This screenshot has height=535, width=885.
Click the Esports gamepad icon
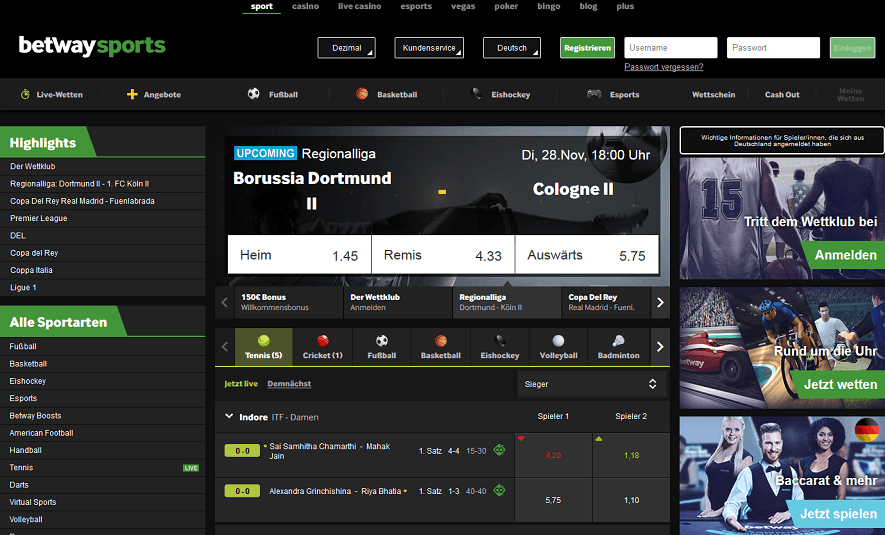click(x=594, y=94)
